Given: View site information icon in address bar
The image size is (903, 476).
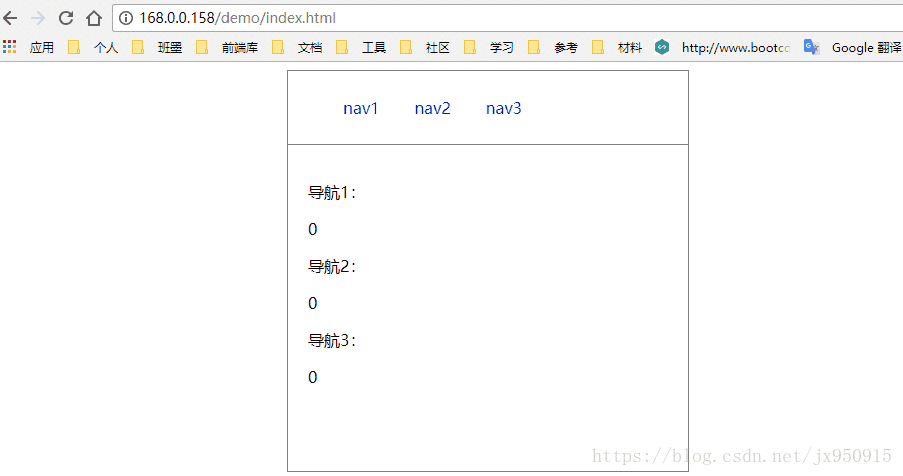Looking at the screenshot, I should point(126,18).
